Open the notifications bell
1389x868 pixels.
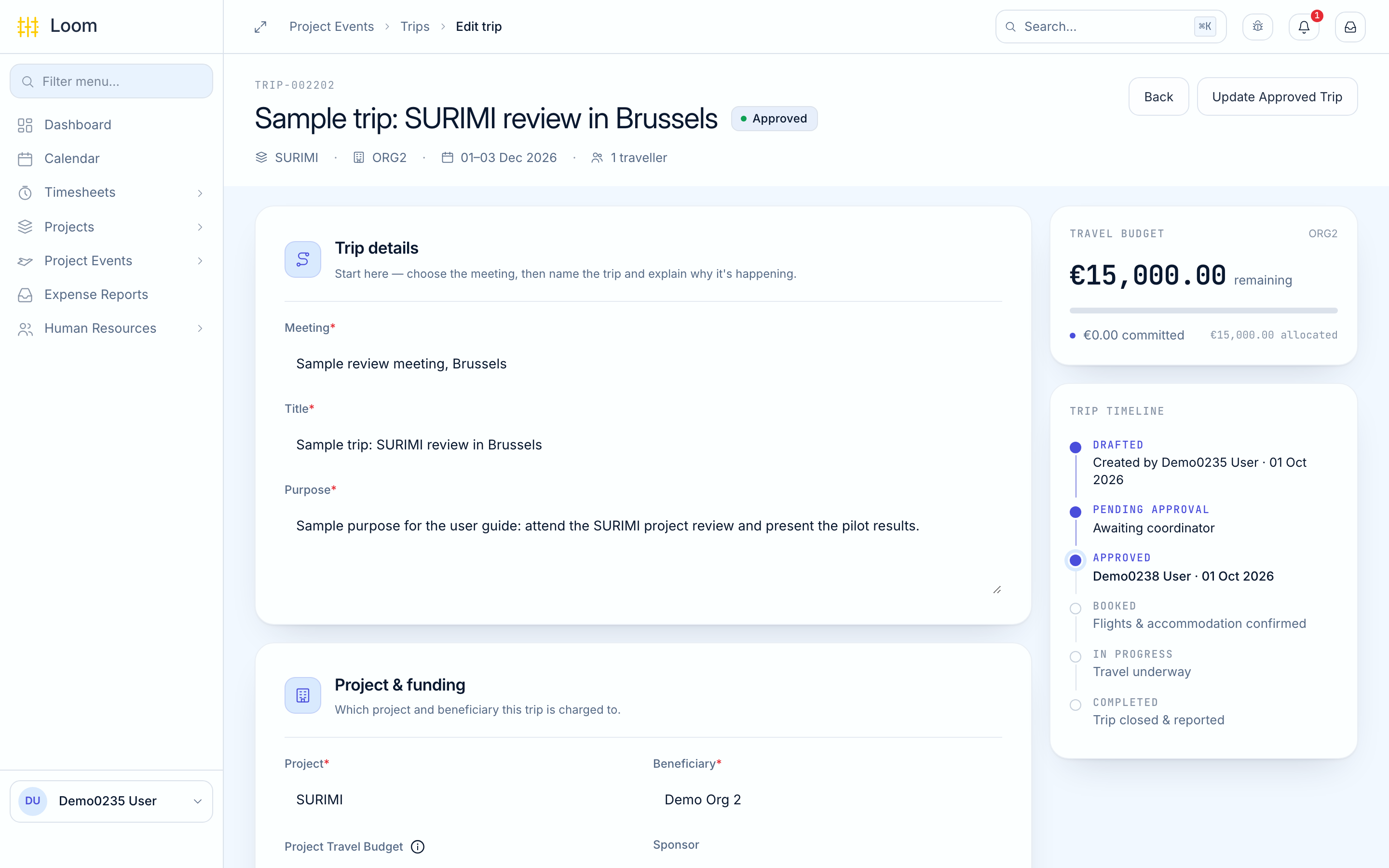1304,27
